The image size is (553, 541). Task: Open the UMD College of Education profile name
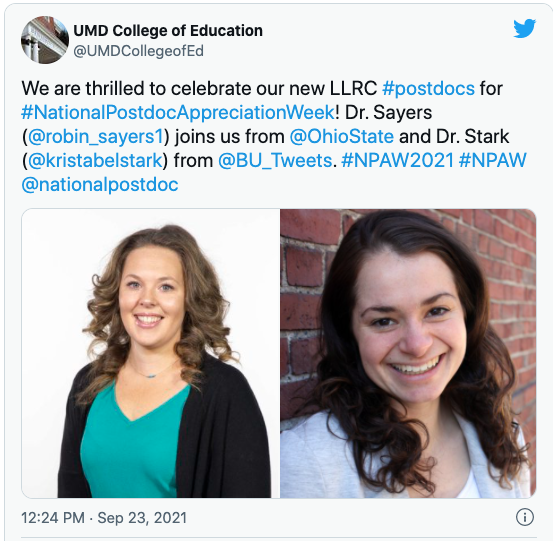pos(168,31)
